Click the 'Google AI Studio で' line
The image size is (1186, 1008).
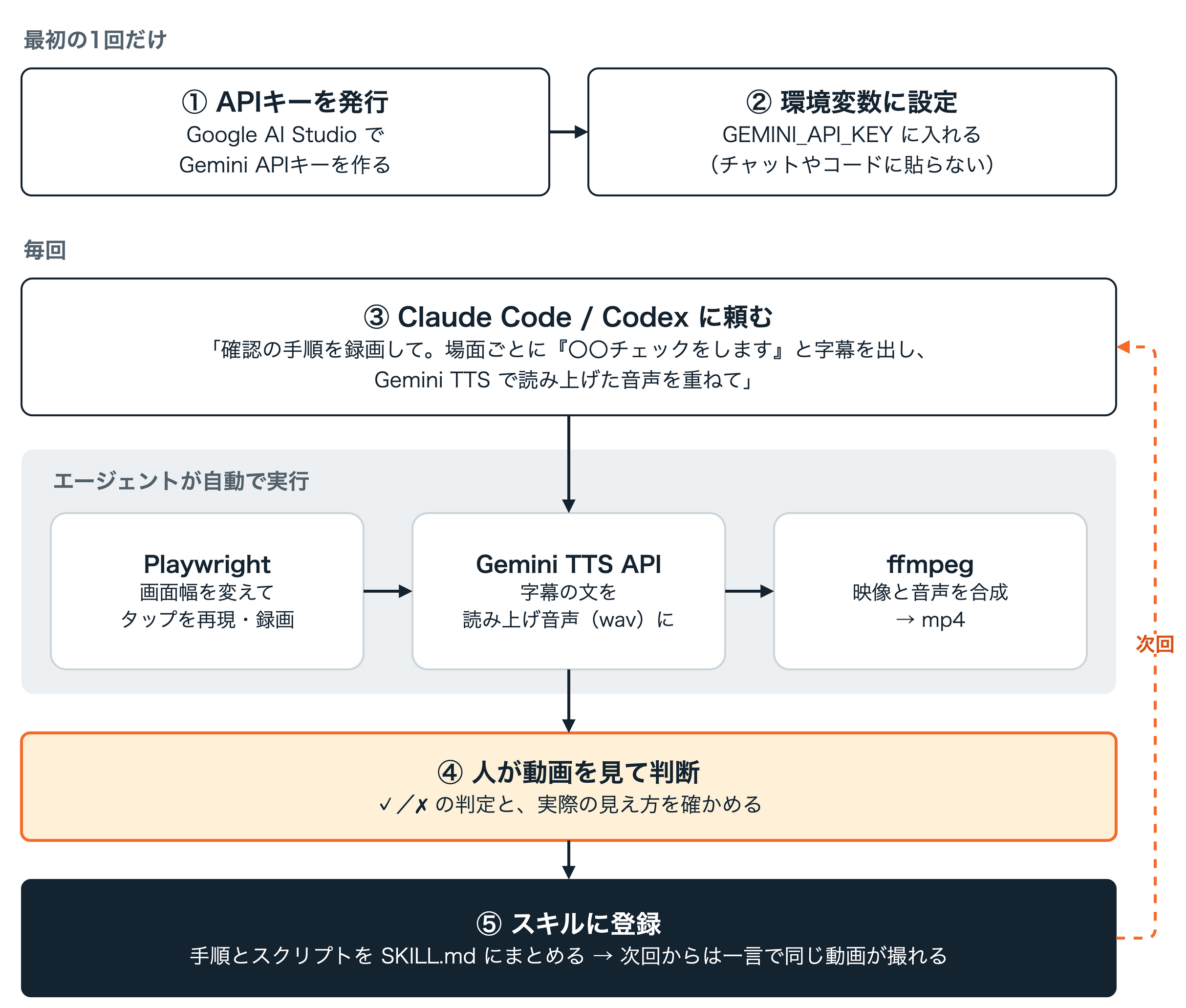tap(284, 135)
